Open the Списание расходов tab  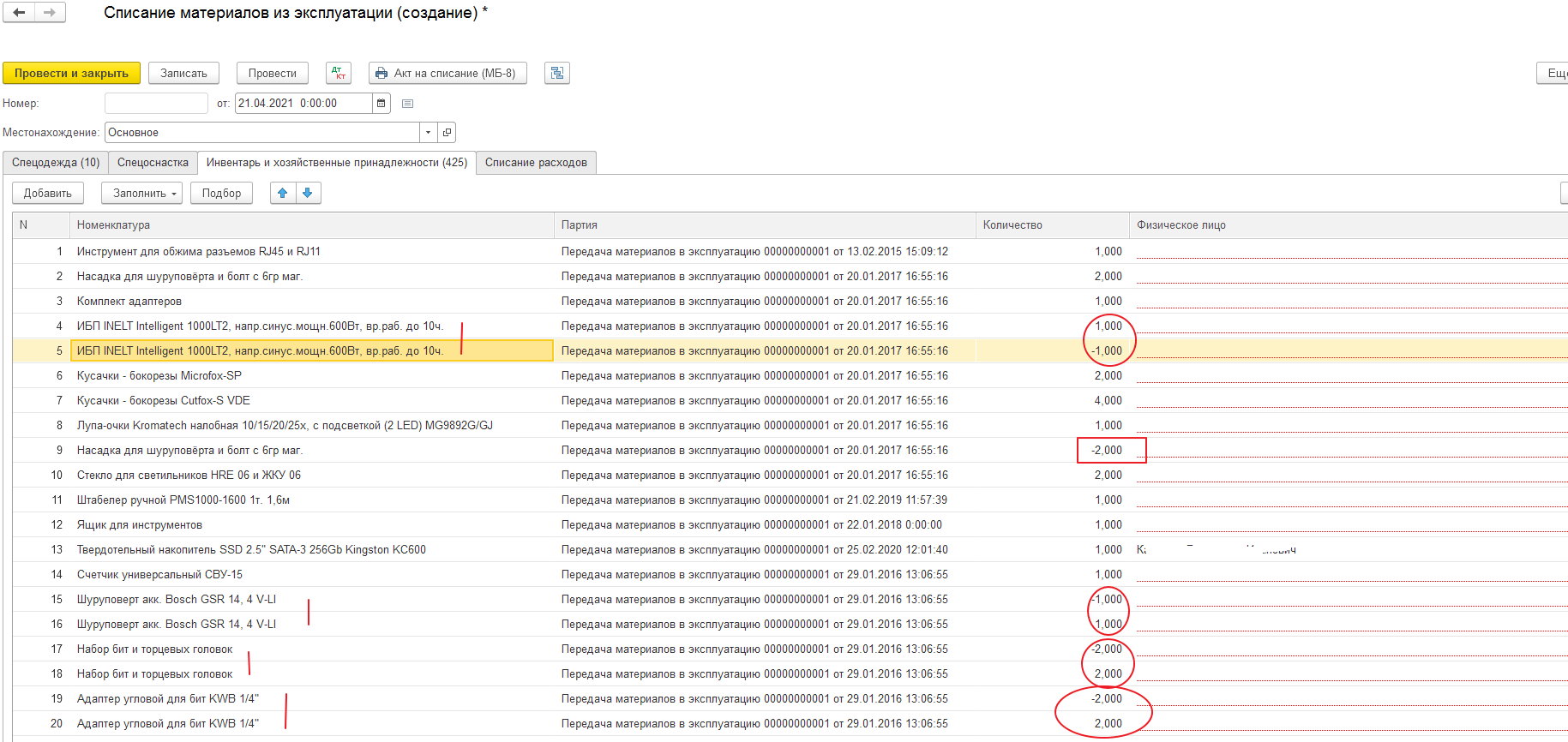click(x=536, y=163)
